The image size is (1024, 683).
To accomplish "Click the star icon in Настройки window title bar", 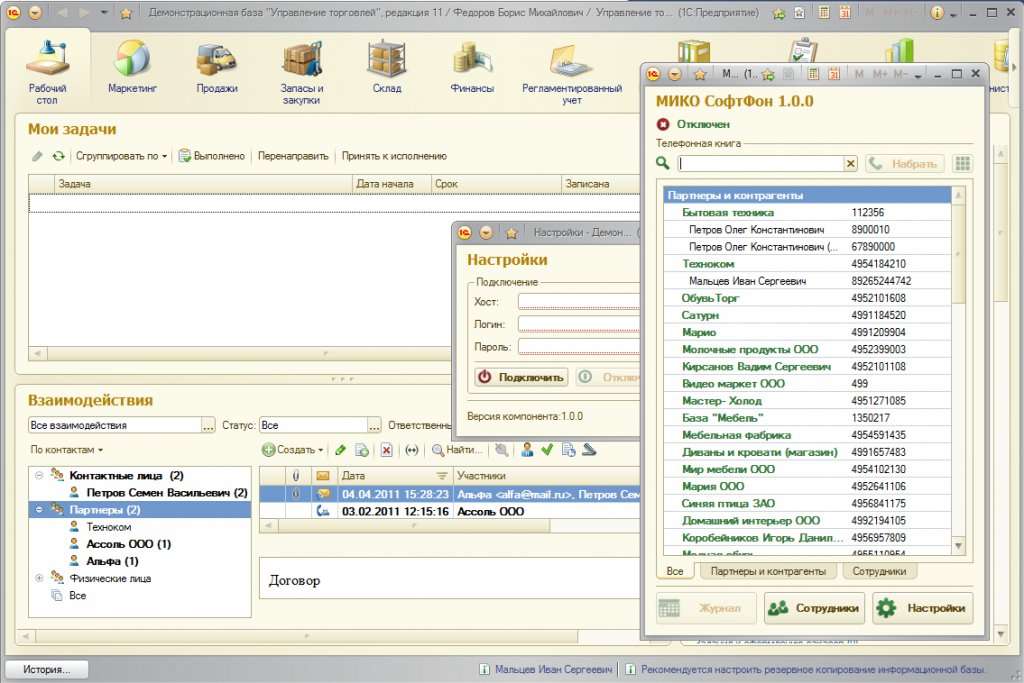I will tap(511, 232).
